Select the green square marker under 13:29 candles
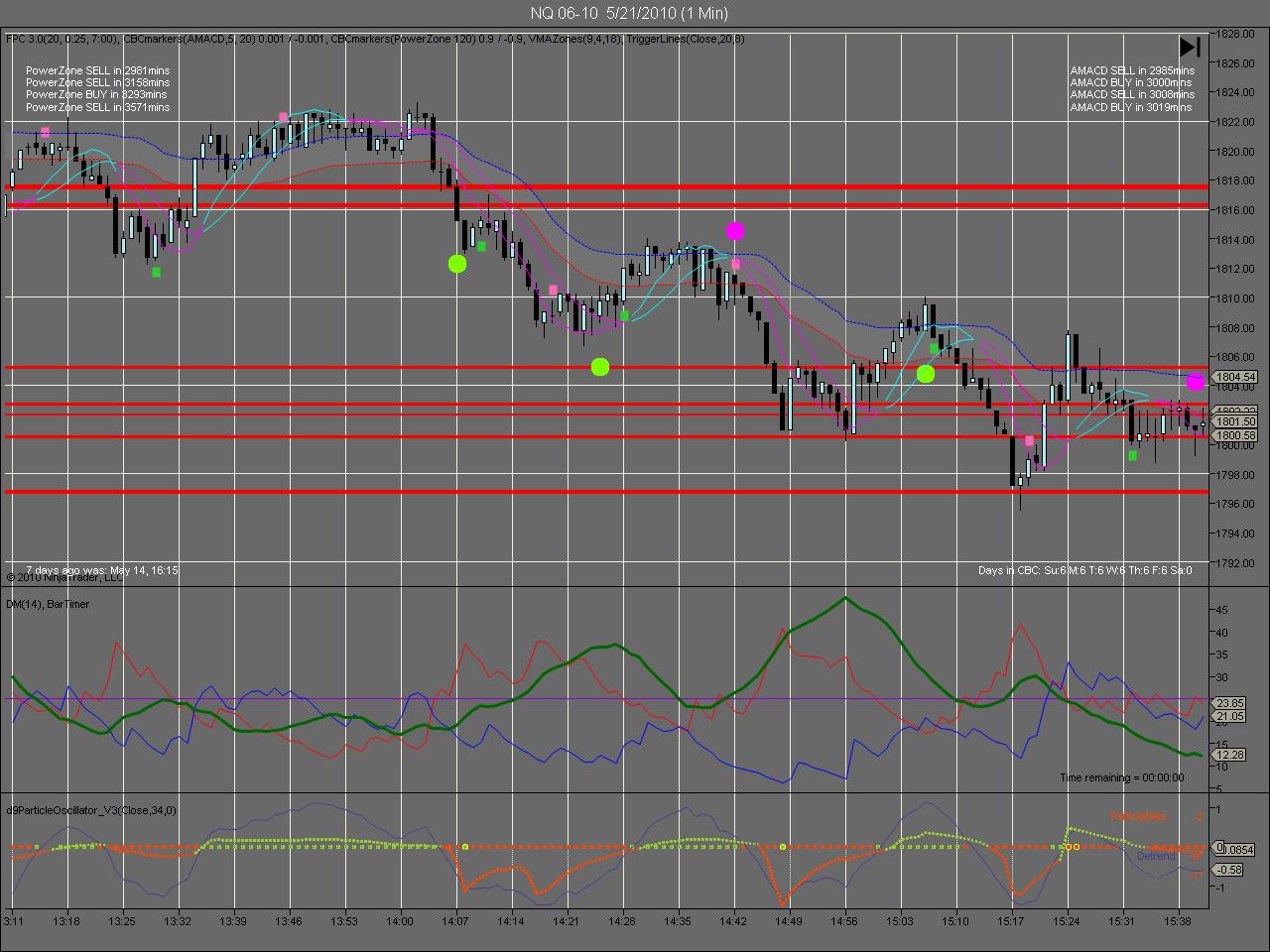This screenshot has height=952, width=1270. click(x=156, y=272)
